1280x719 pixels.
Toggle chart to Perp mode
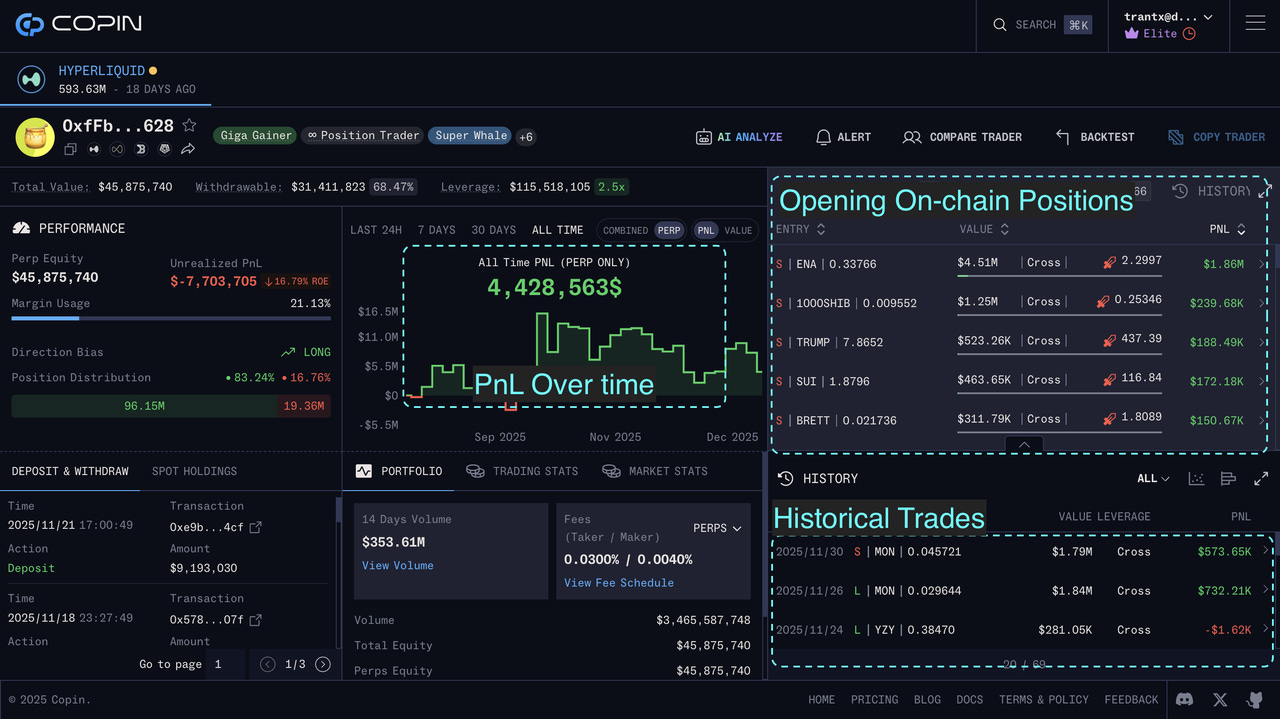(x=668, y=230)
